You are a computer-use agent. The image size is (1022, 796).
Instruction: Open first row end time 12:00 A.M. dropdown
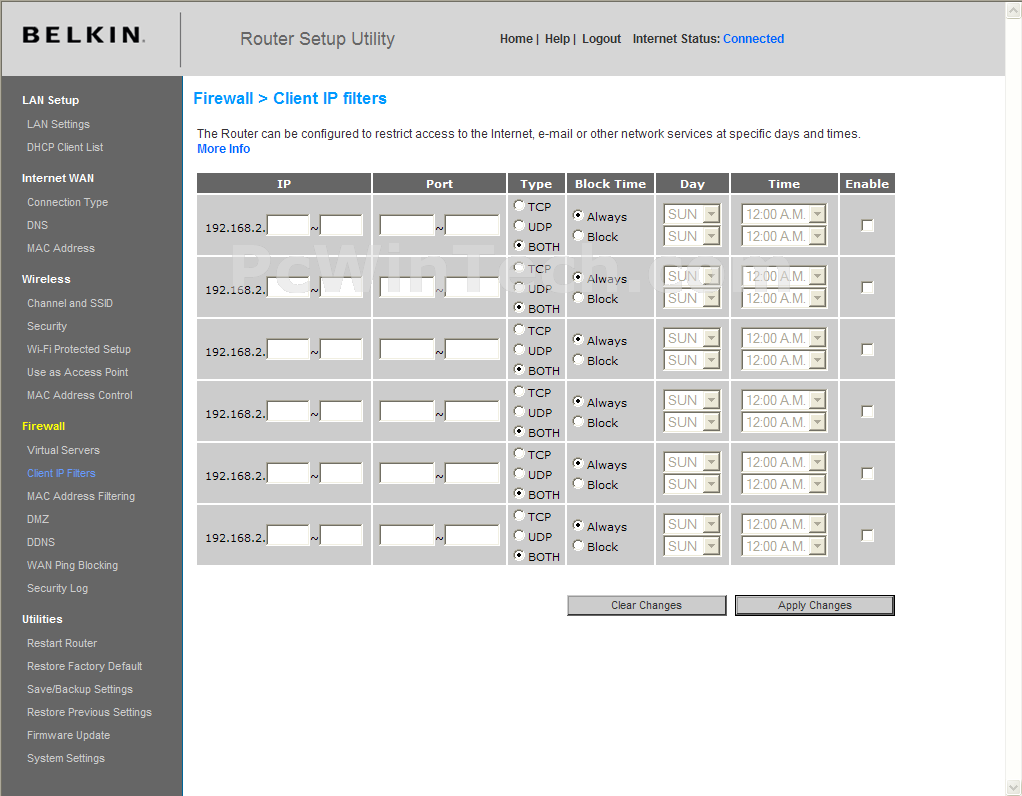(x=784, y=236)
